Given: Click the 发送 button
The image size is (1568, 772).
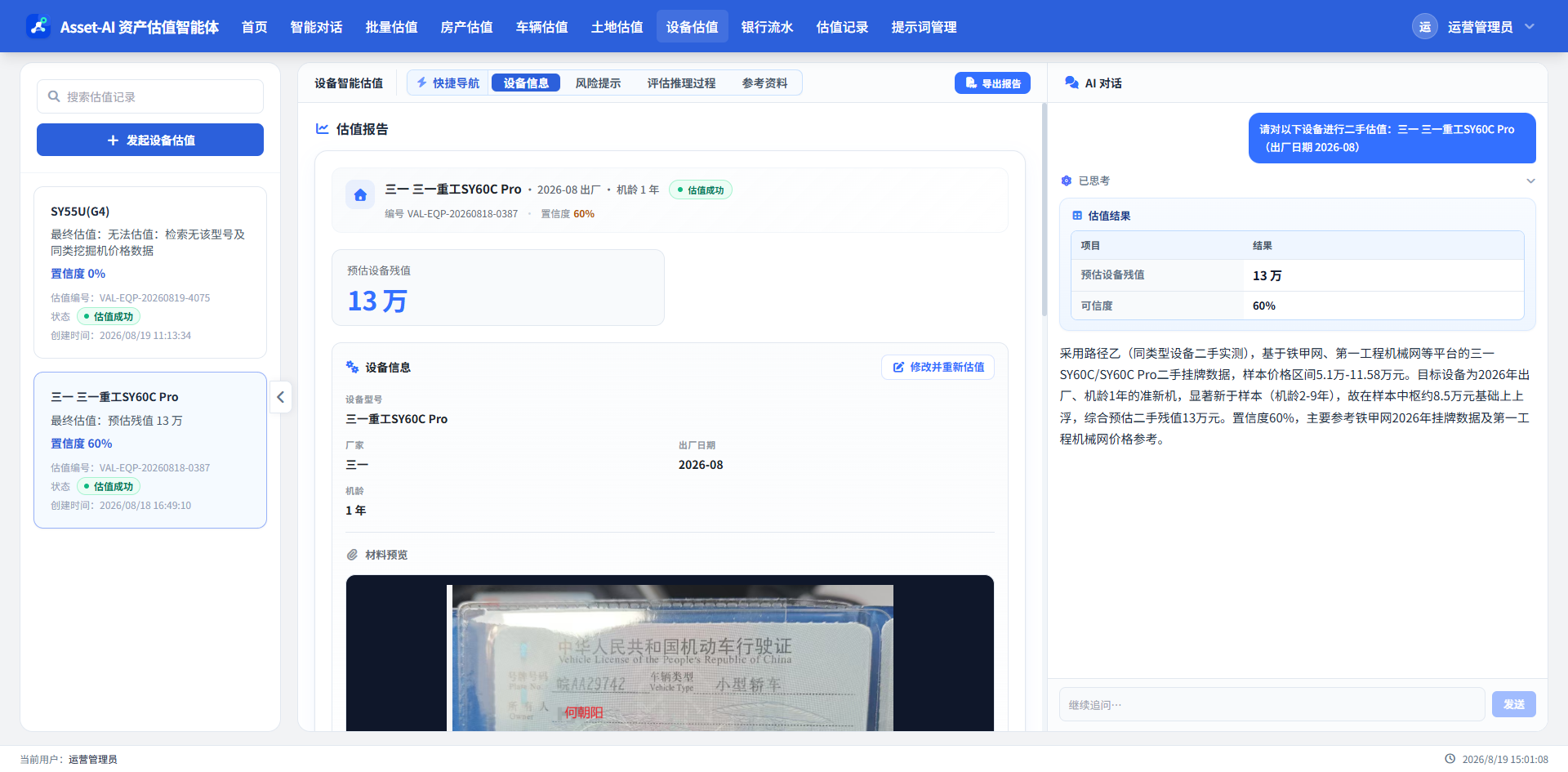Looking at the screenshot, I should [1513, 704].
